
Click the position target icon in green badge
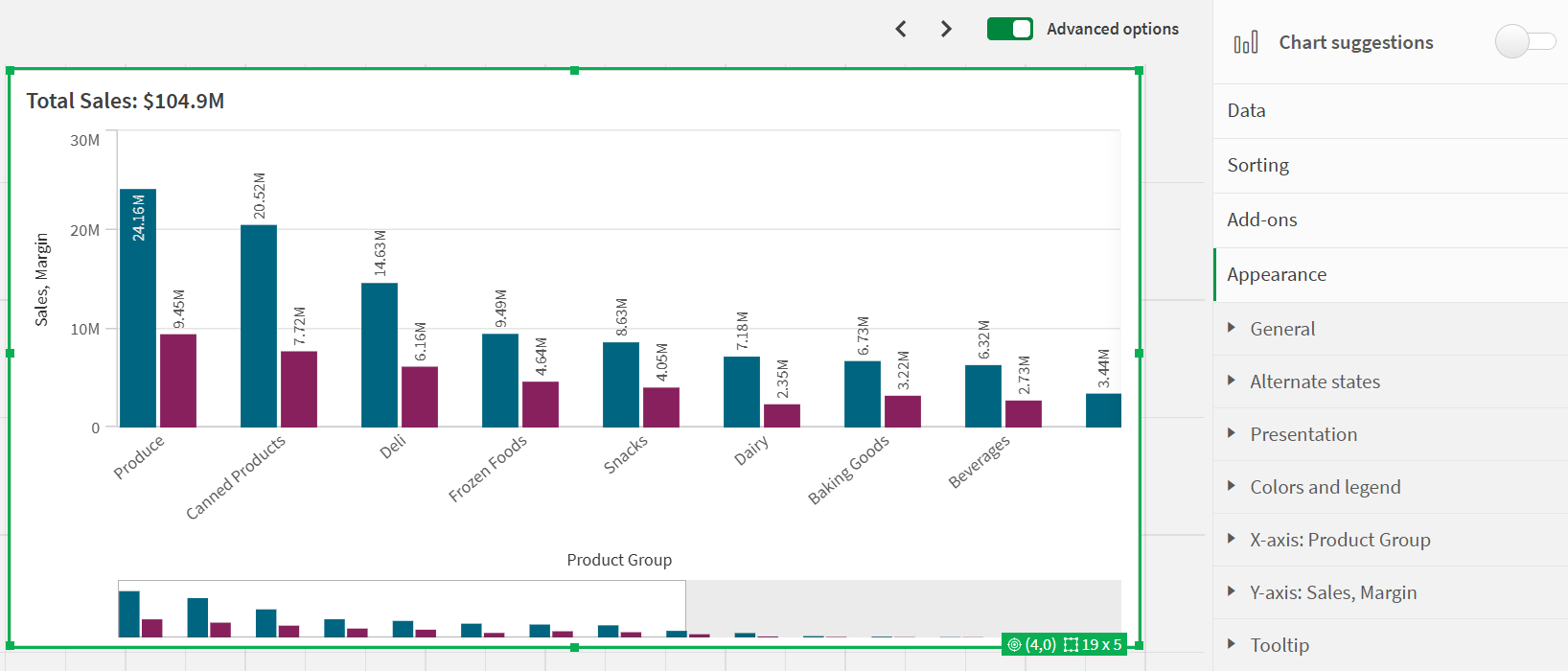pos(1014,645)
